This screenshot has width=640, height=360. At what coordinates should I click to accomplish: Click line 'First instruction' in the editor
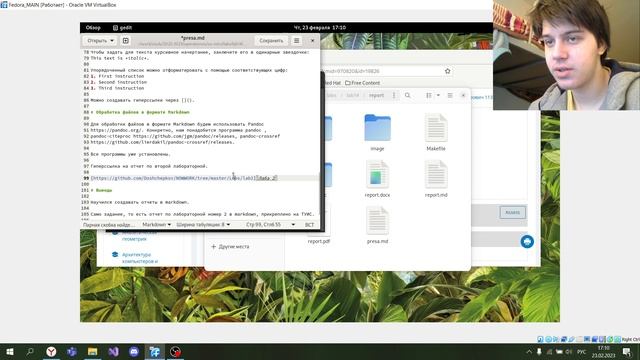coord(121,76)
